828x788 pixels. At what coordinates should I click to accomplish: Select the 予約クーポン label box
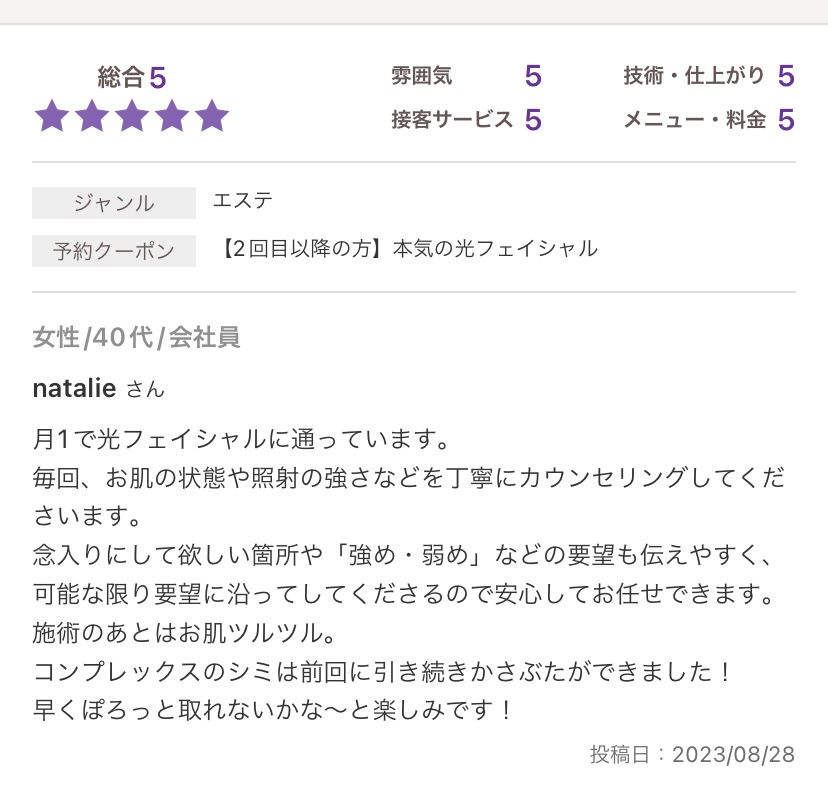[114, 251]
